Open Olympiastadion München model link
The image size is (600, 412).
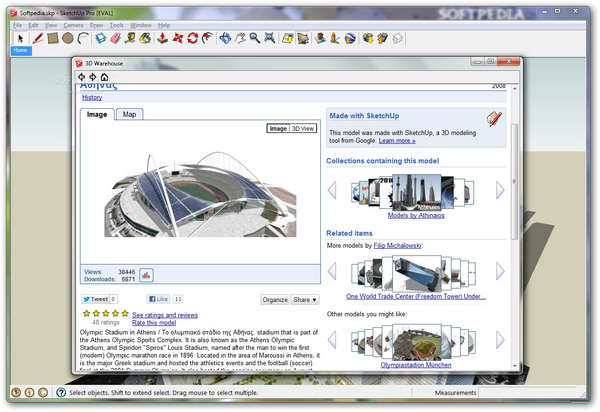point(416,365)
